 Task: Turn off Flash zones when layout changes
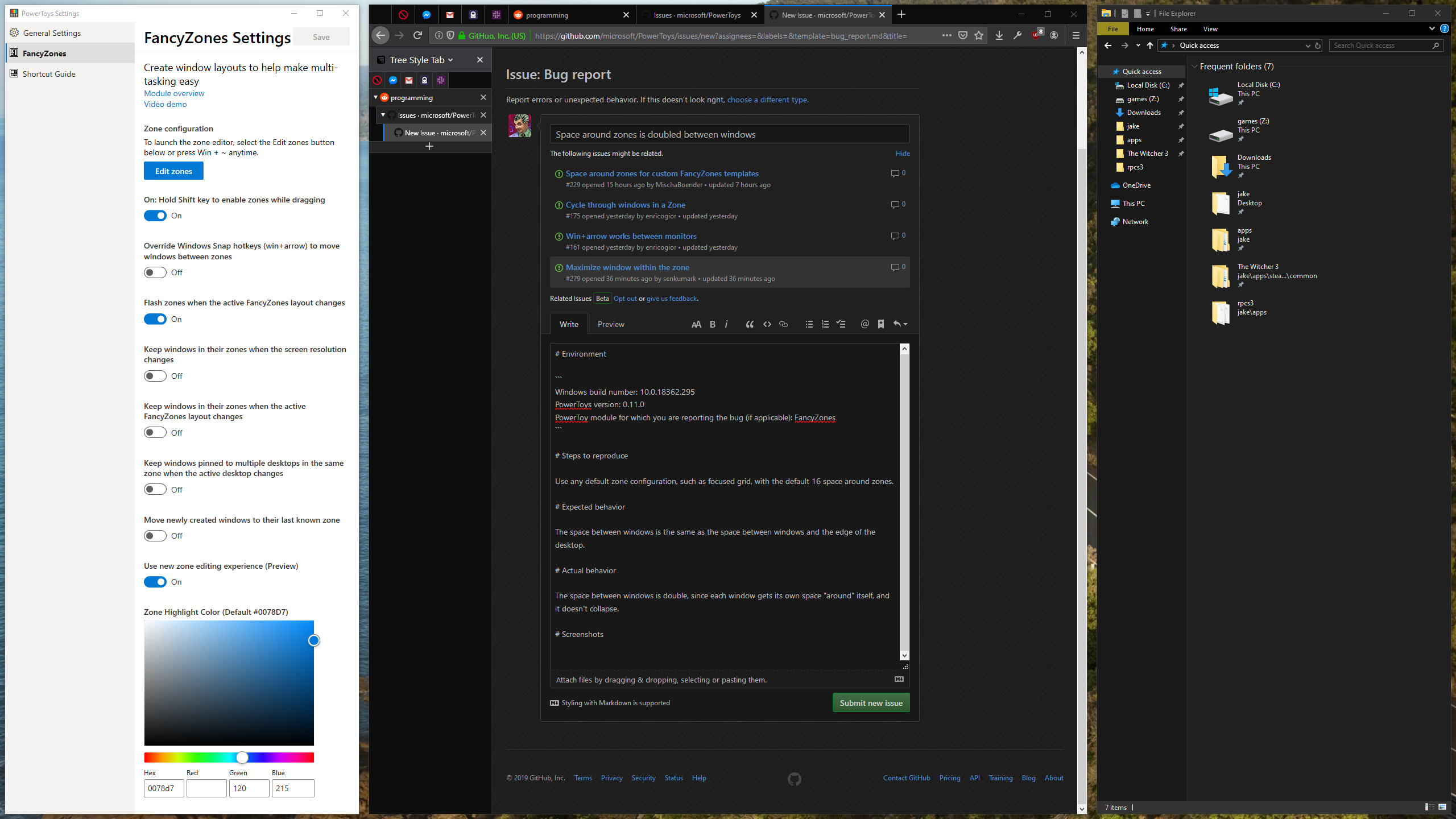(x=155, y=319)
